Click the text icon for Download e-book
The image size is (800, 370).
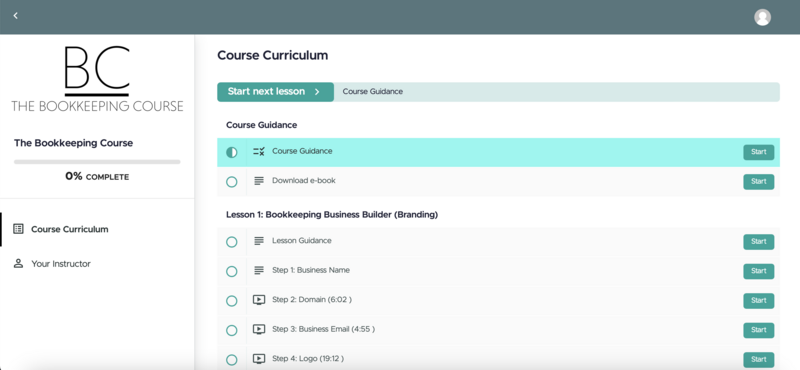pyautogui.click(x=259, y=181)
